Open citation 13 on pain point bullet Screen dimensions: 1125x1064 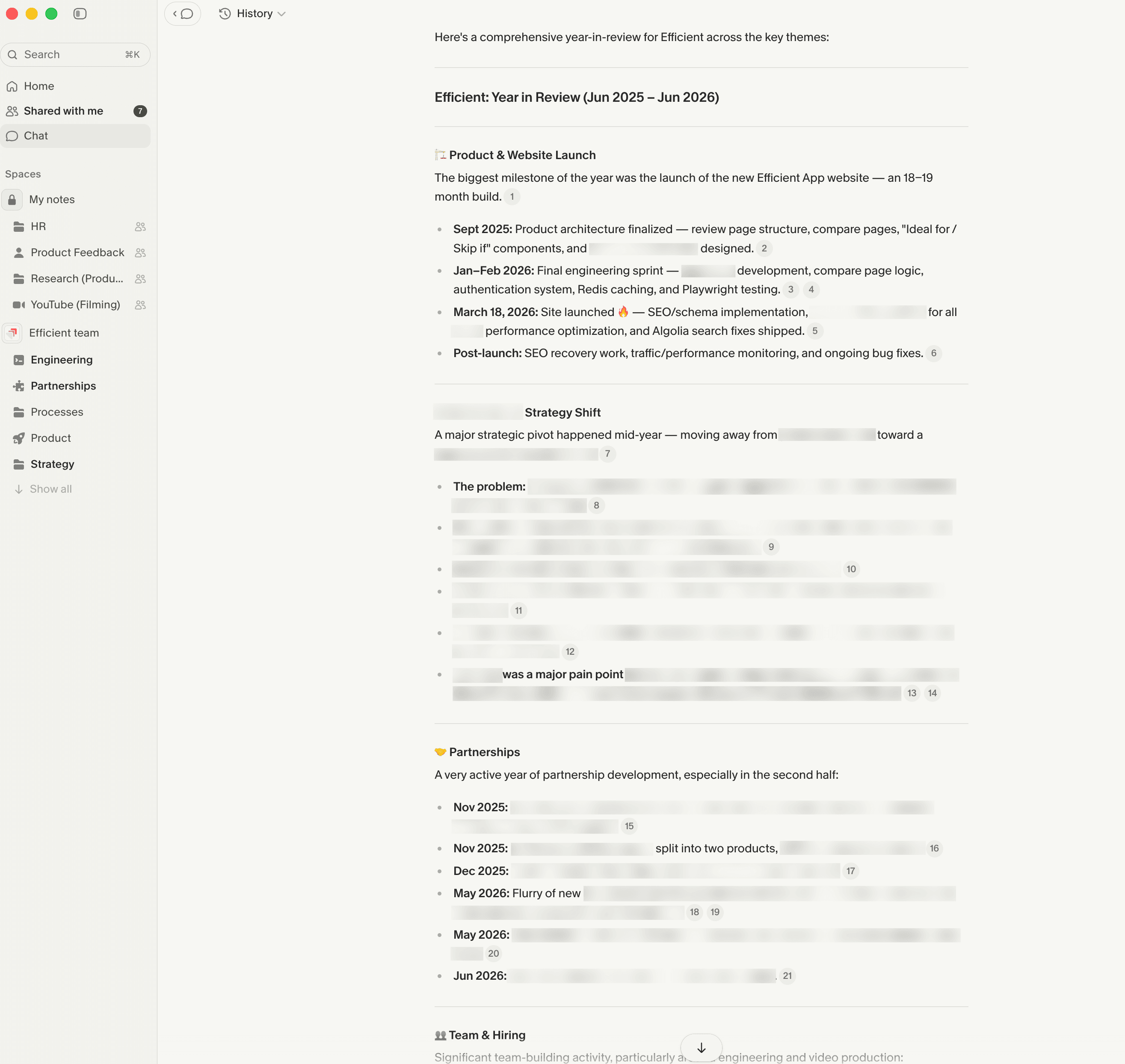(x=912, y=693)
